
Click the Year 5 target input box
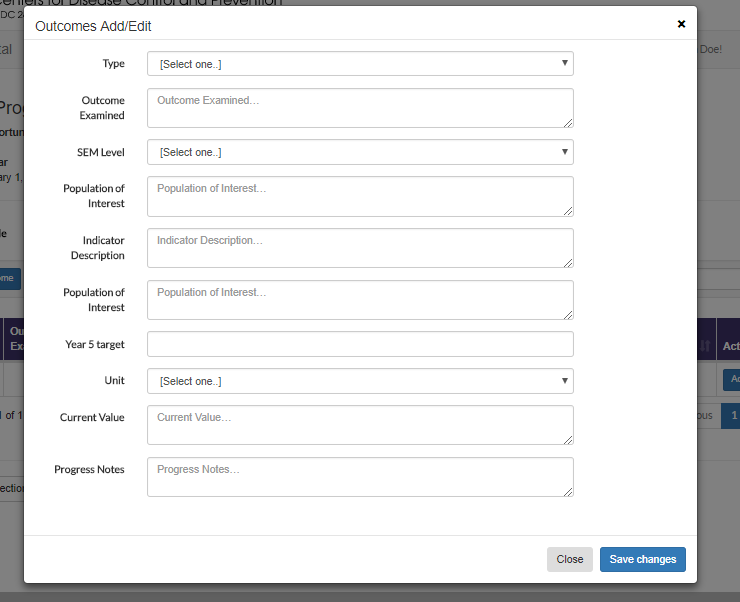(360, 344)
